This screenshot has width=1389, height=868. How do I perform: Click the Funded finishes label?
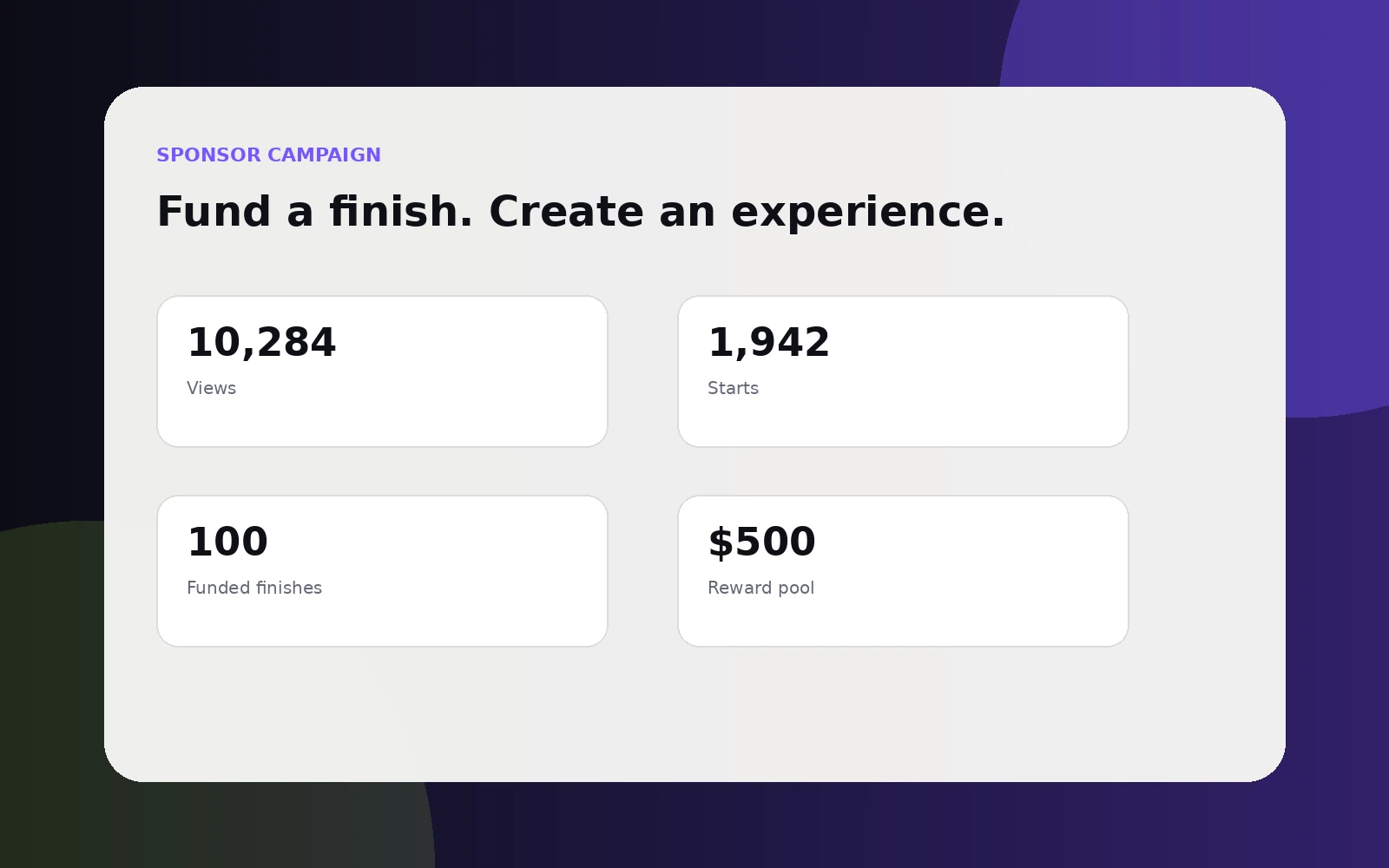[254, 588]
